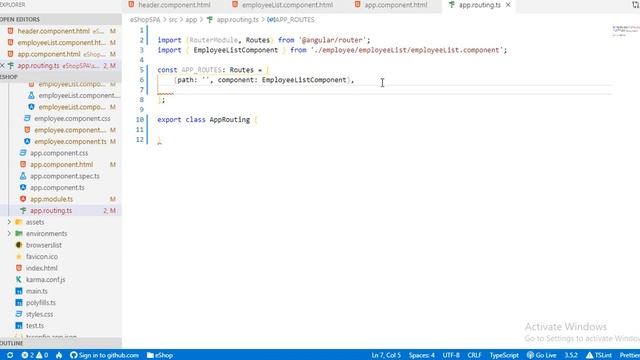The image size is (640, 360).
Task: Open employeeList.component.html in Open Editors list
Action: click(x=60, y=42)
